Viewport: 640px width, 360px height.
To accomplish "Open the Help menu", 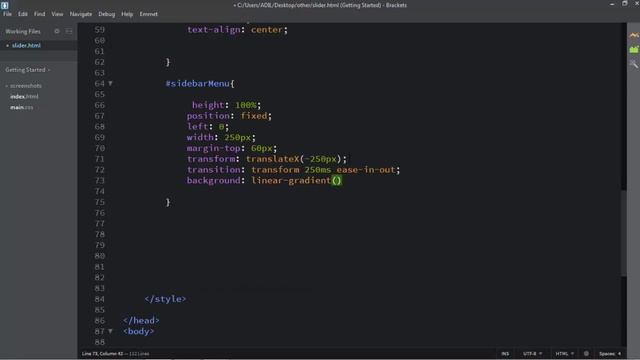I will [x=127, y=14].
